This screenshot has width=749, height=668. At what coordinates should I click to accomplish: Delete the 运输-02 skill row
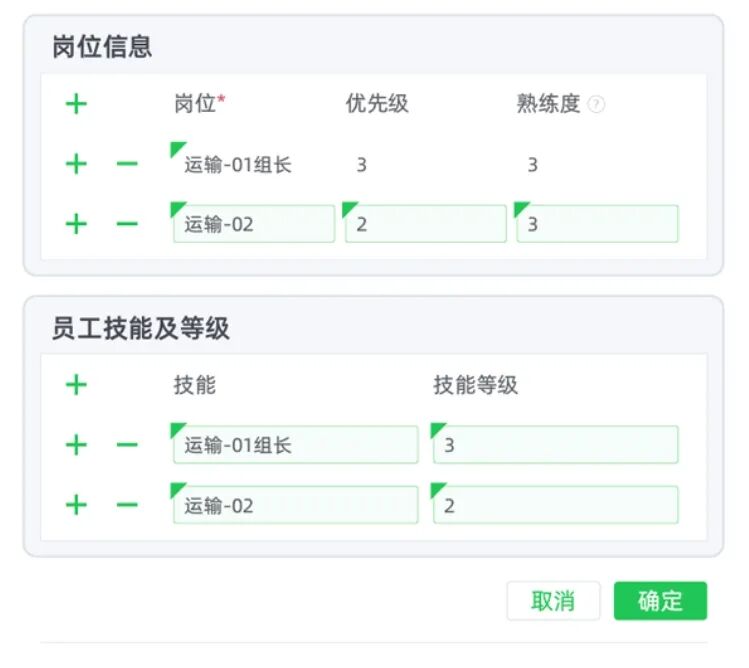(127, 505)
